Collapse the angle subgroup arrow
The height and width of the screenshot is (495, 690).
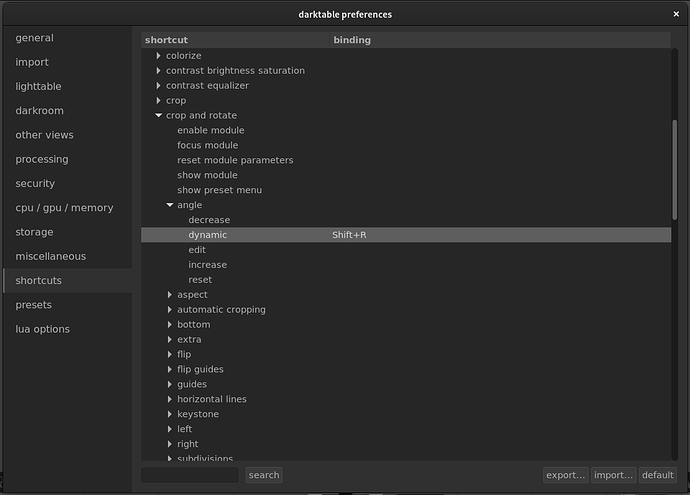tap(169, 205)
